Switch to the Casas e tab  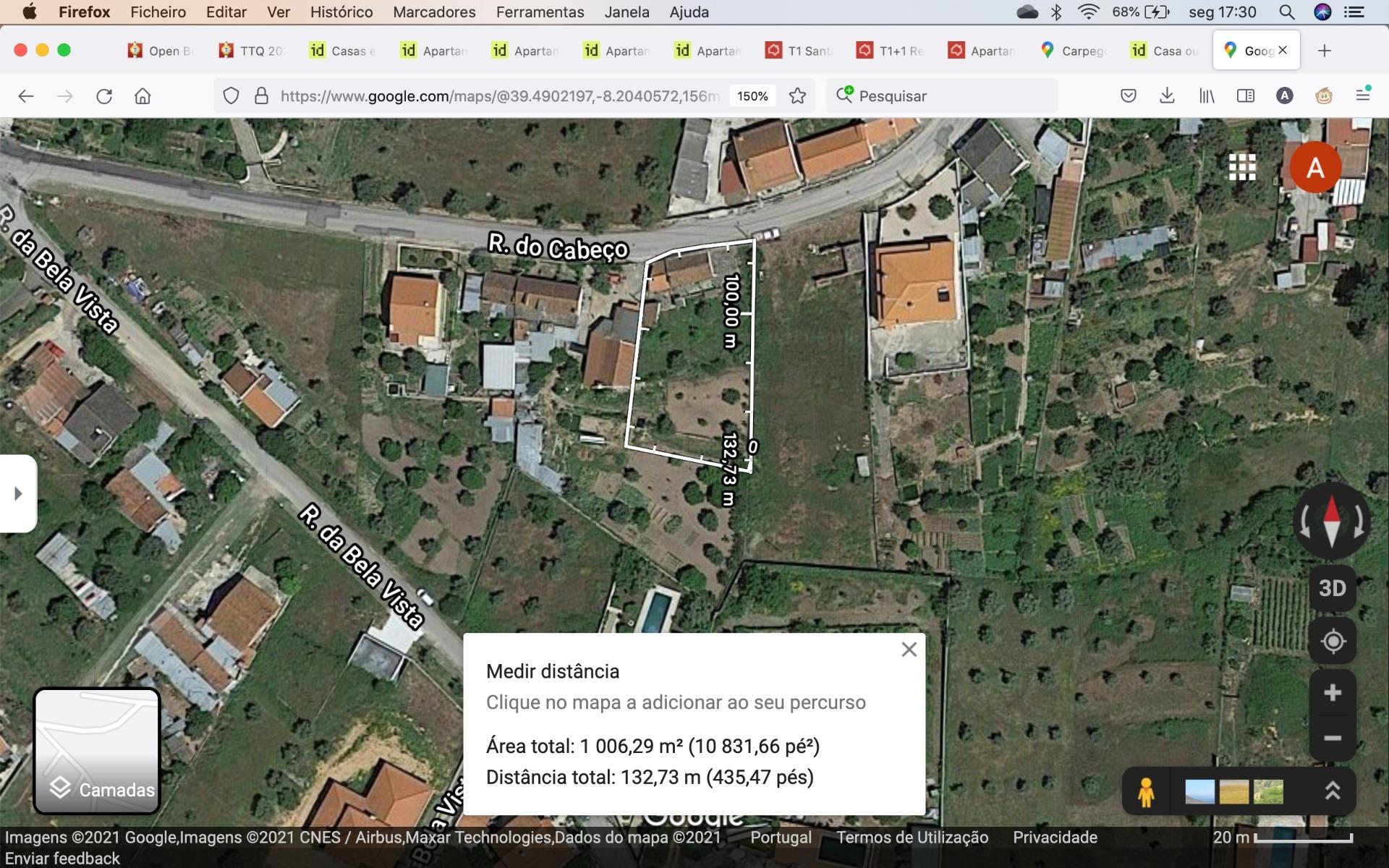(343, 51)
